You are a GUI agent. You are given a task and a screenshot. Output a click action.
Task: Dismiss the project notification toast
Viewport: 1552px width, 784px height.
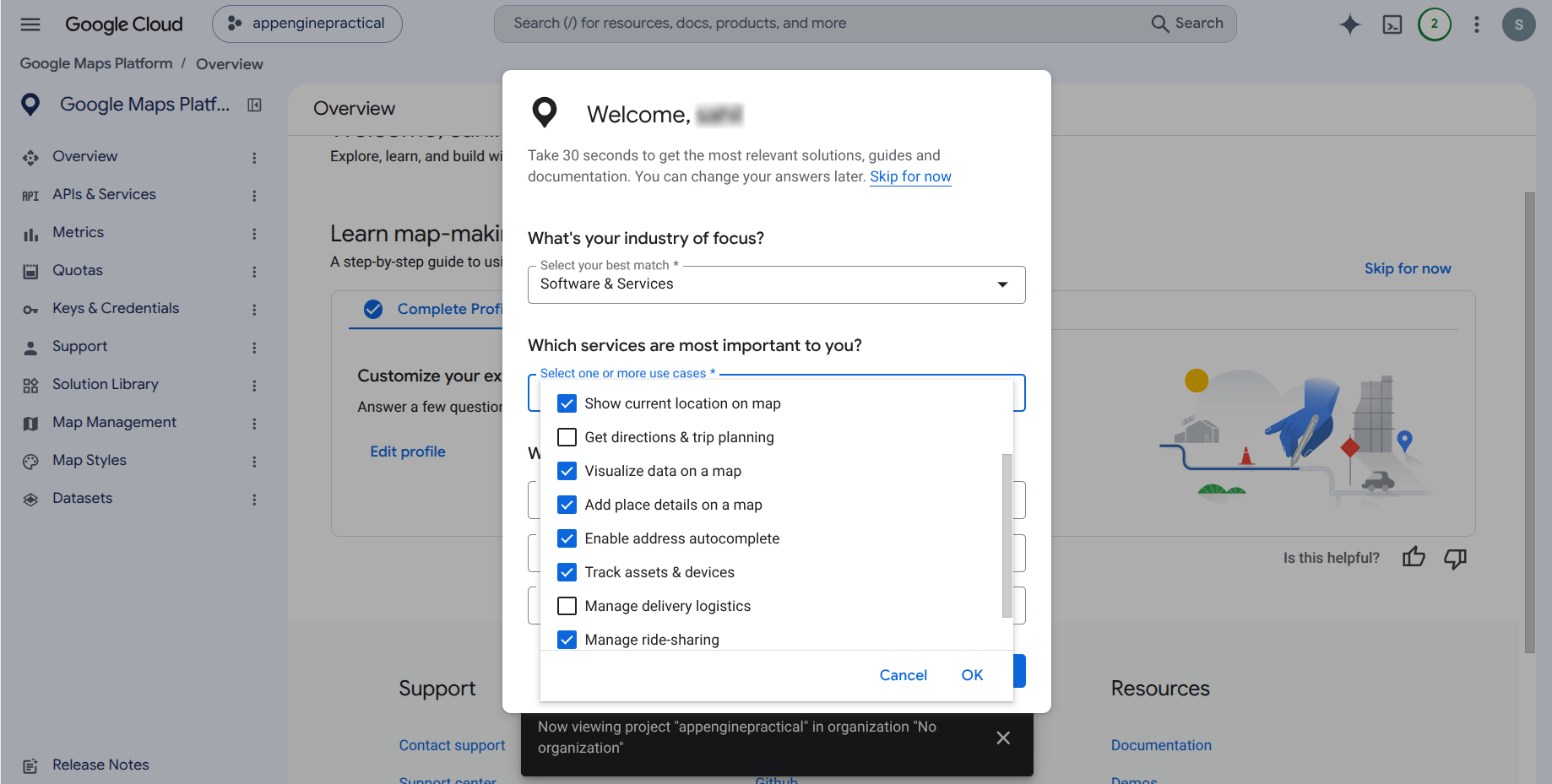(x=1003, y=738)
